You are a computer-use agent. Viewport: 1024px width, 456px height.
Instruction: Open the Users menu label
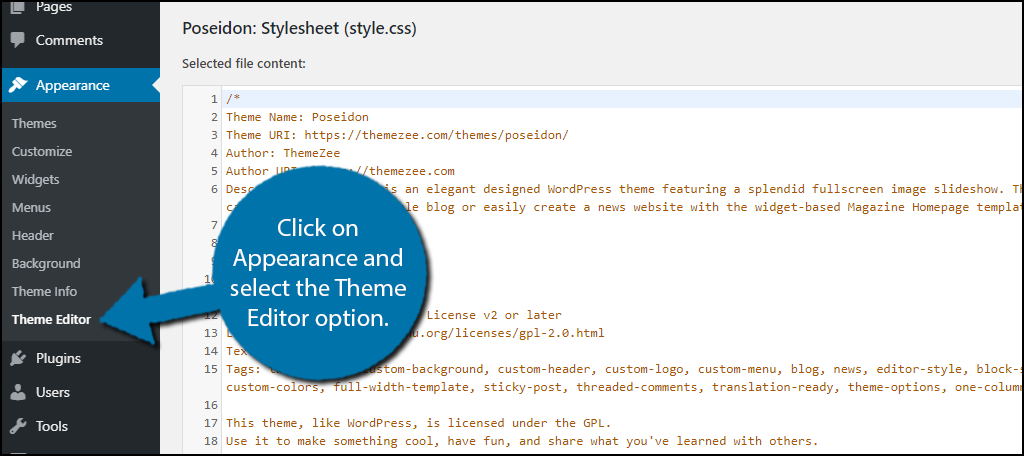coord(53,392)
